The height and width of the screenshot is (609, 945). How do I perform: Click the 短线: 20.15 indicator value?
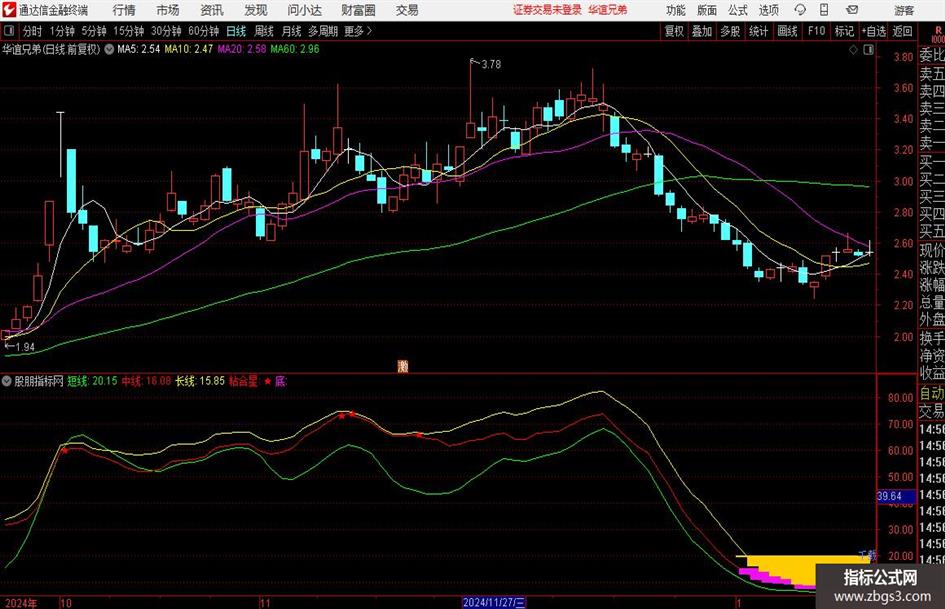click(92, 381)
